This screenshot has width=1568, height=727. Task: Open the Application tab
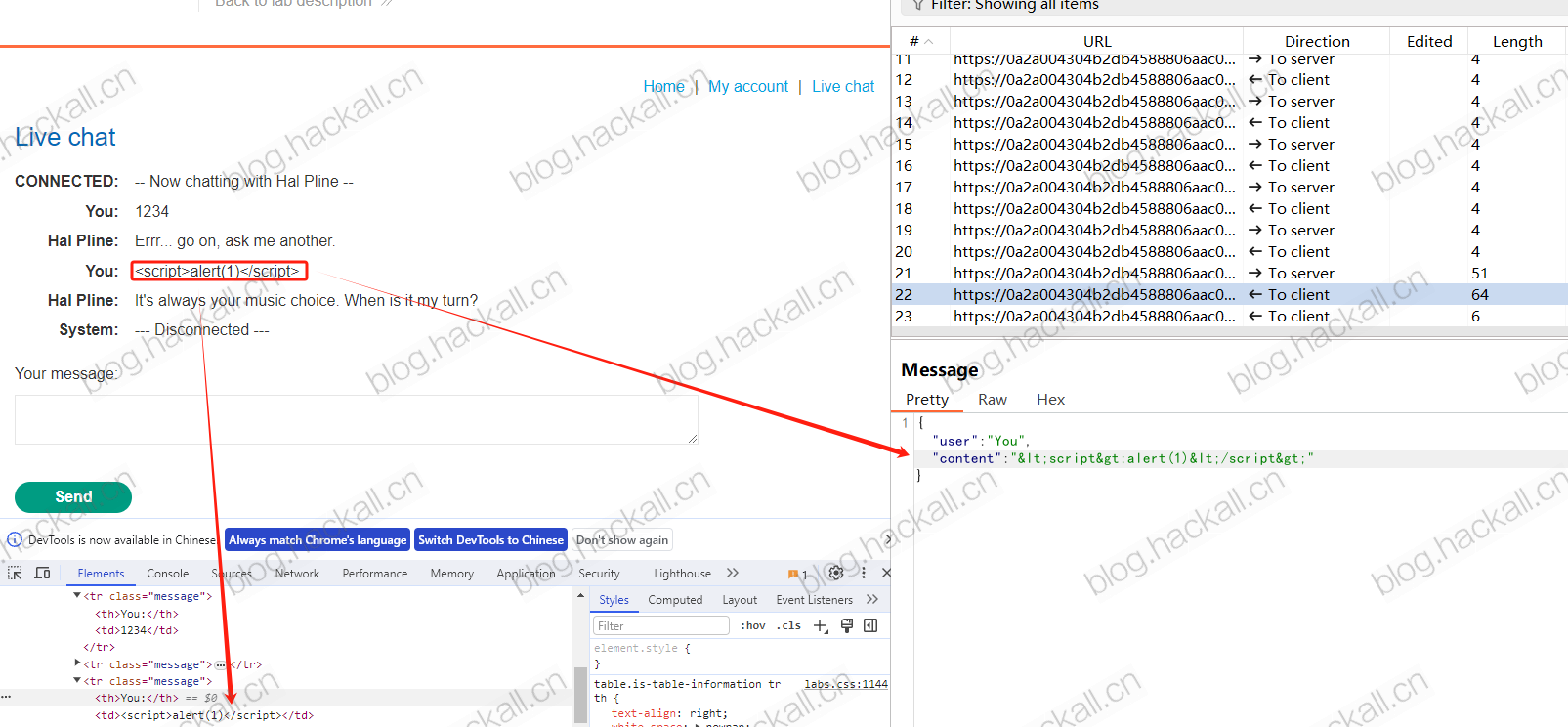(526, 574)
